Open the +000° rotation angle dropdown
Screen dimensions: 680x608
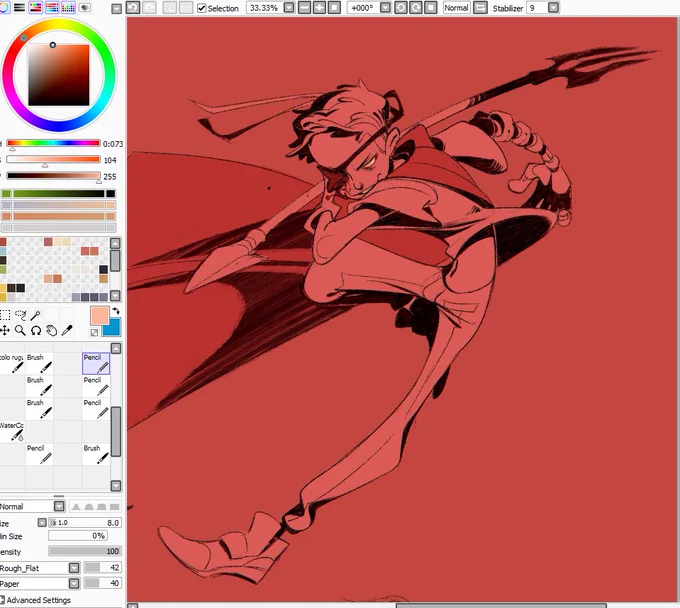(385, 8)
